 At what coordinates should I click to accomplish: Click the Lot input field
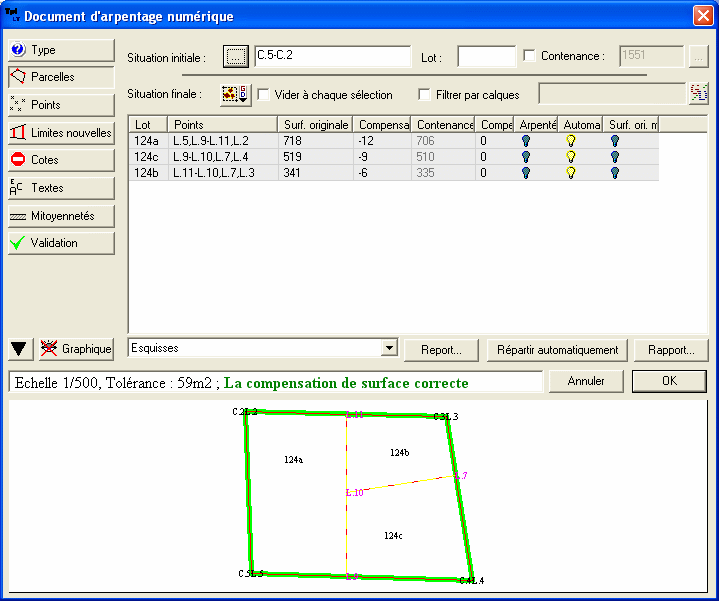[486, 57]
